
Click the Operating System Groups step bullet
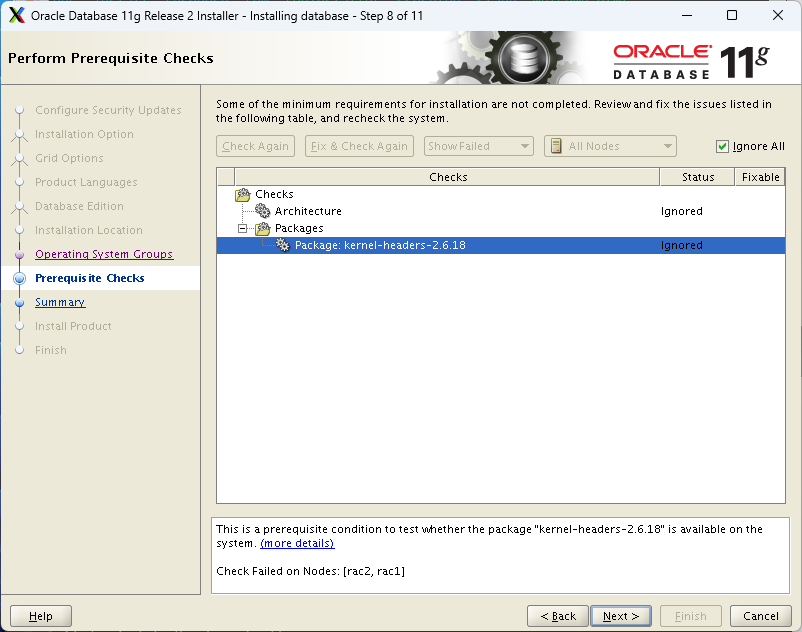pyautogui.click(x=19, y=254)
